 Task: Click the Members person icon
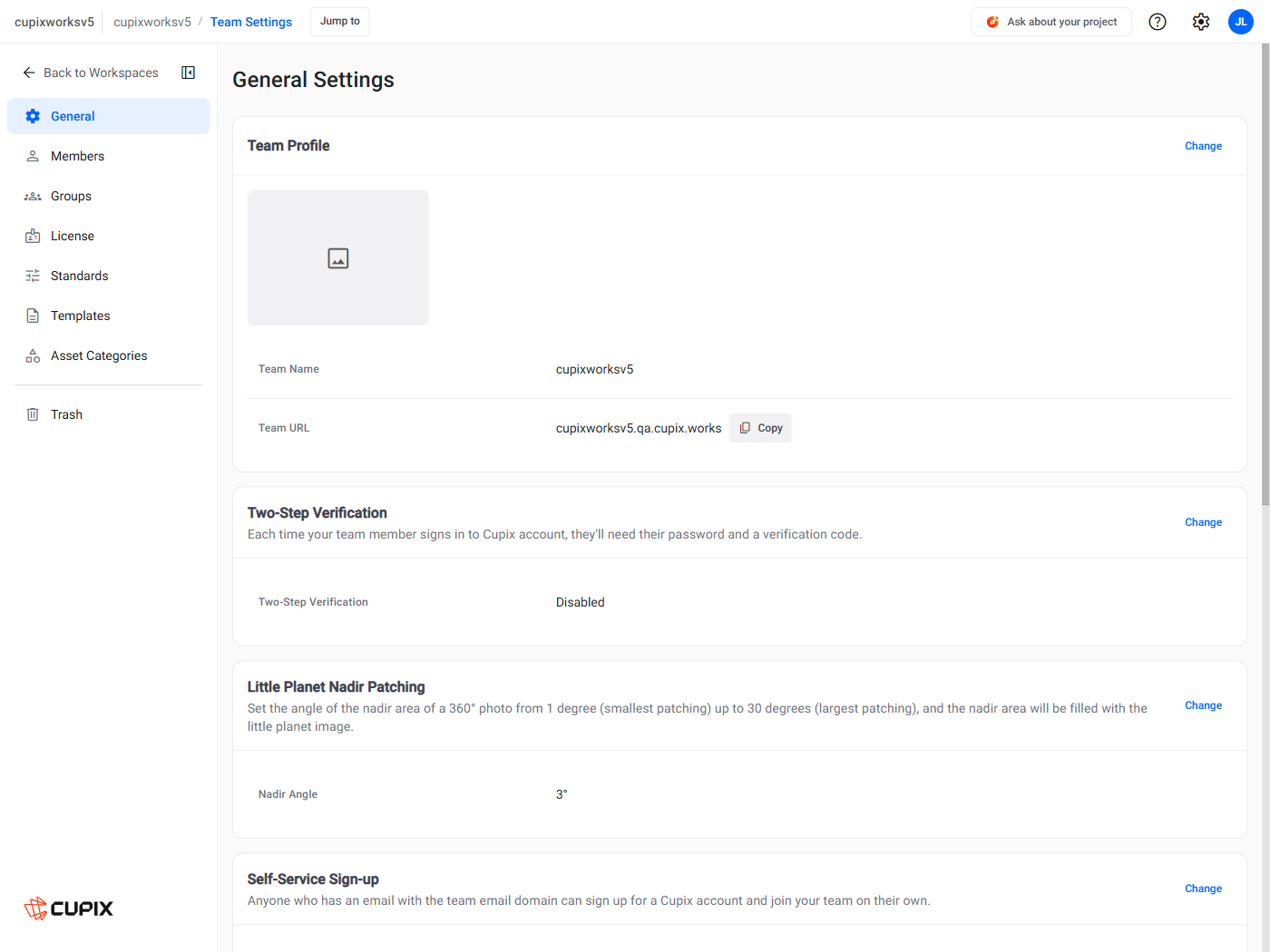(x=33, y=156)
